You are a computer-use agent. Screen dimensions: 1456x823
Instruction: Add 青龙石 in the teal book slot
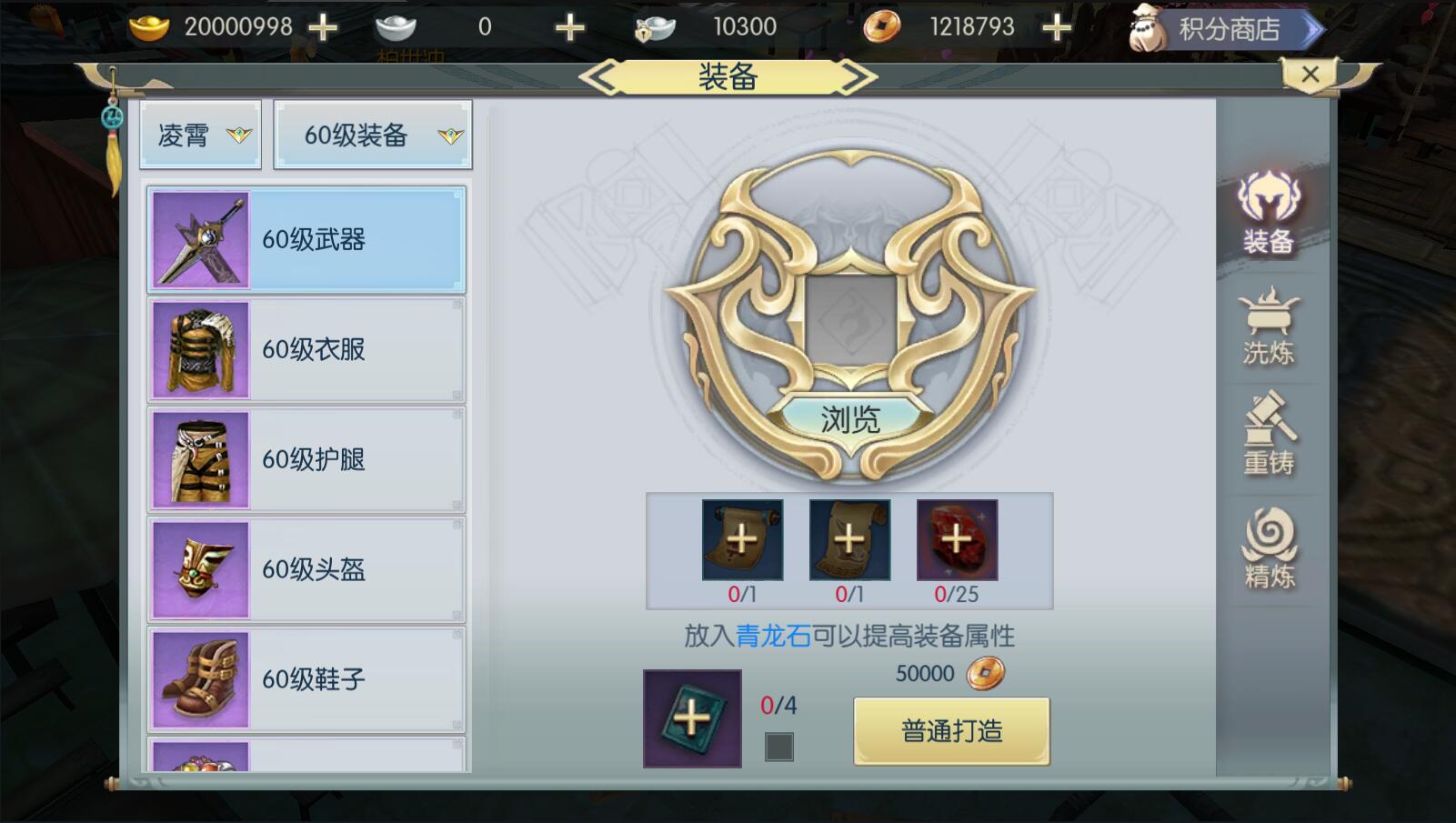coord(692,718)
